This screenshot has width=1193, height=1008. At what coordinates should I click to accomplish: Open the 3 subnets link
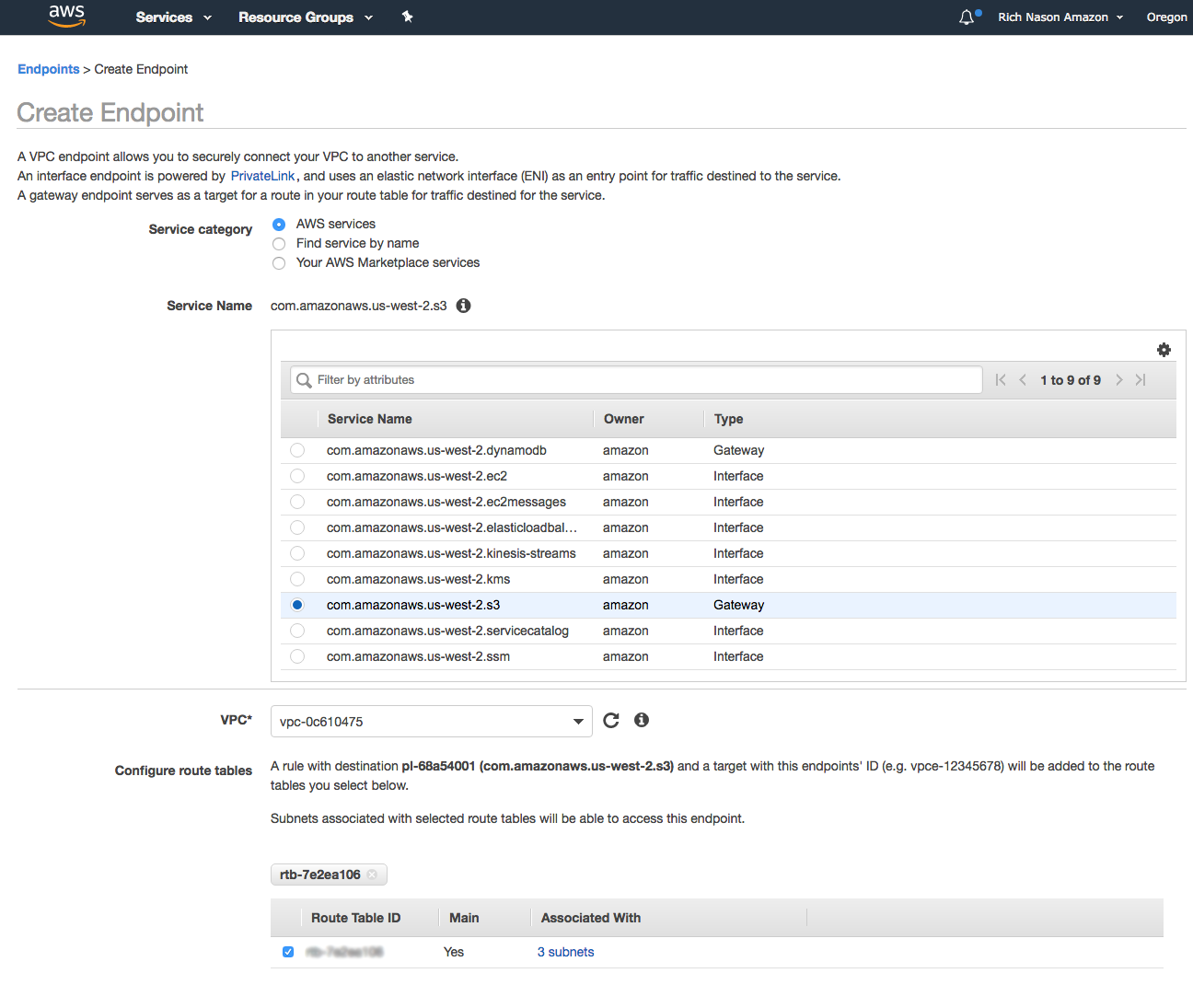click(x=566, y=952)
